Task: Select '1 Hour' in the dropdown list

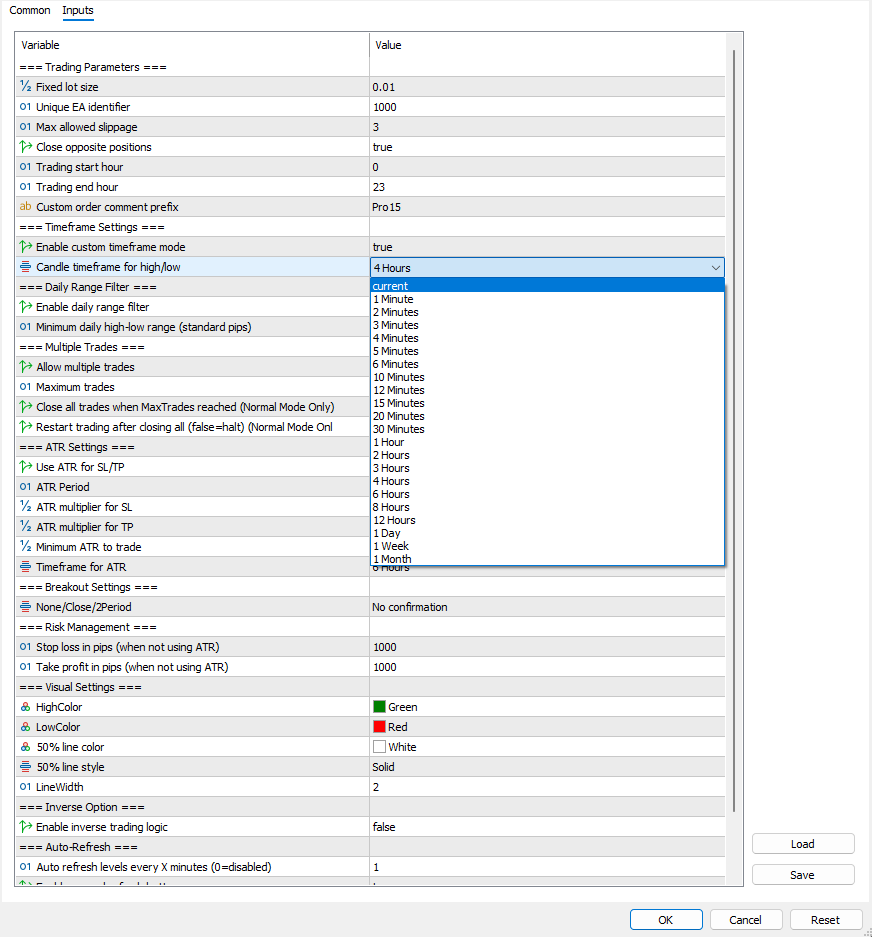Action: tap(547, 442)
